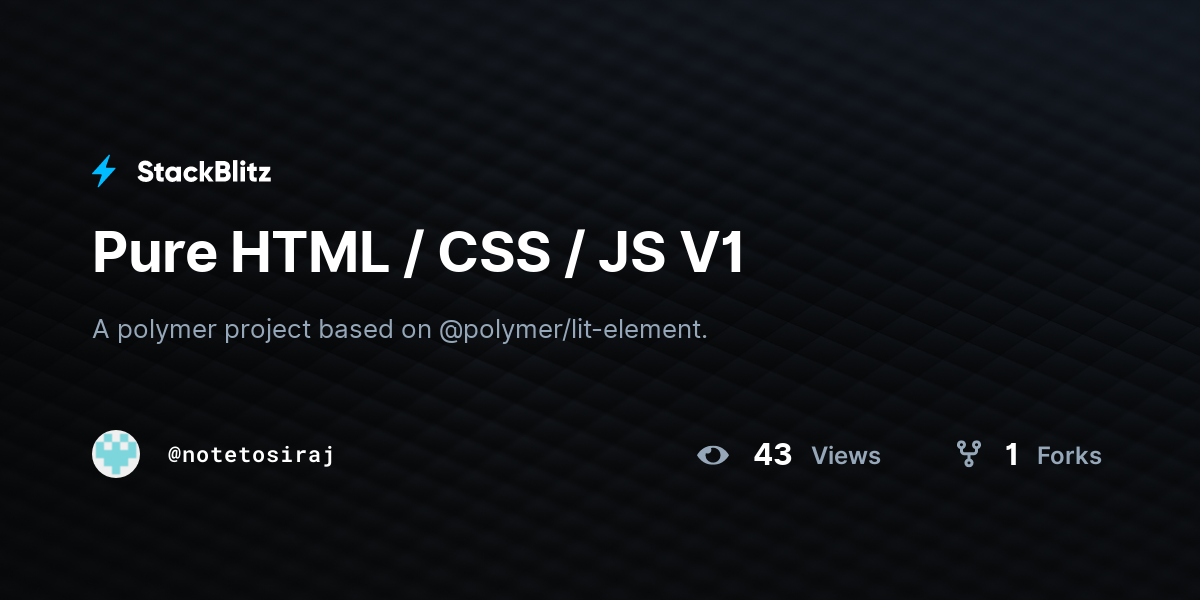The width and height of the screenshot is (1200, 600).
Task: Open the pixel heart avatar of notetosiraj
Action: pyautogui.click(x=116, y=454)
